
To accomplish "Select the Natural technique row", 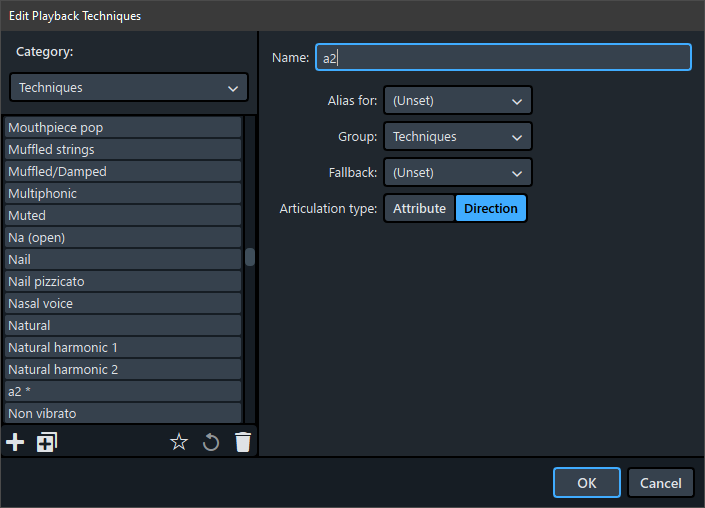I will pyautogui.click(x=123, y=326).
